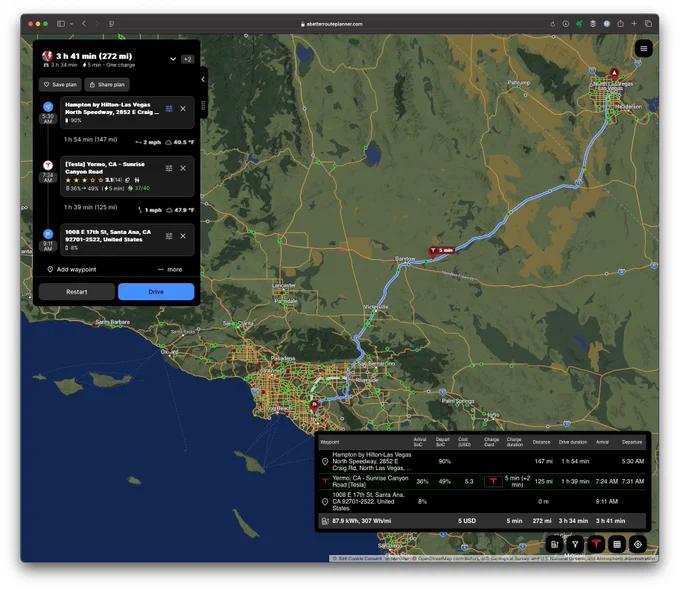680x590 pixels.
Task: Open the Safari tab group dropdown arrow
Action: pos(72,24)
